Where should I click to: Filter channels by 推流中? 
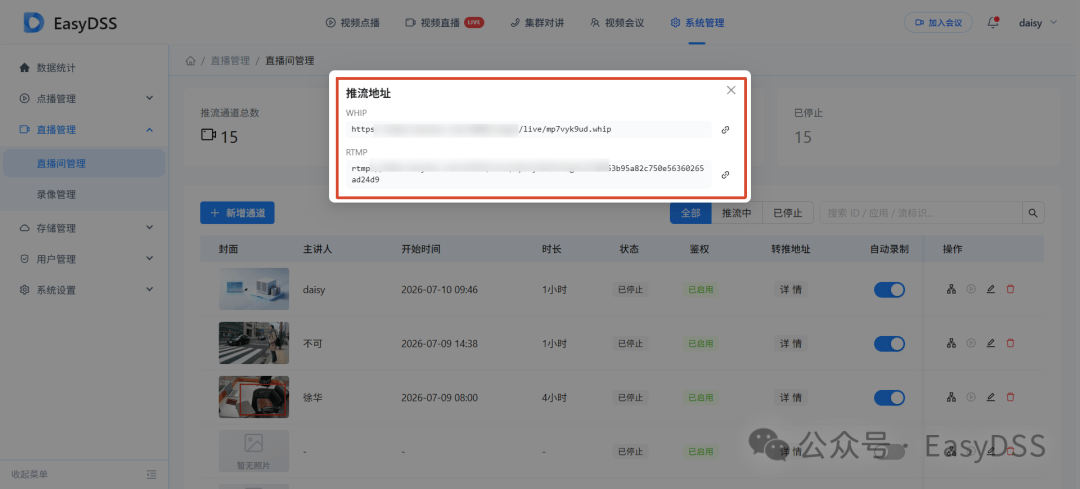pos(737,213)
